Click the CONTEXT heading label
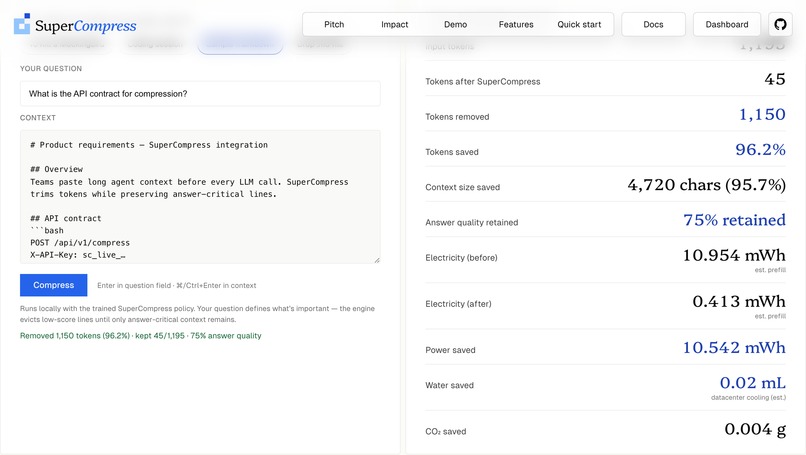806x455 pixels. pos(38,118)
